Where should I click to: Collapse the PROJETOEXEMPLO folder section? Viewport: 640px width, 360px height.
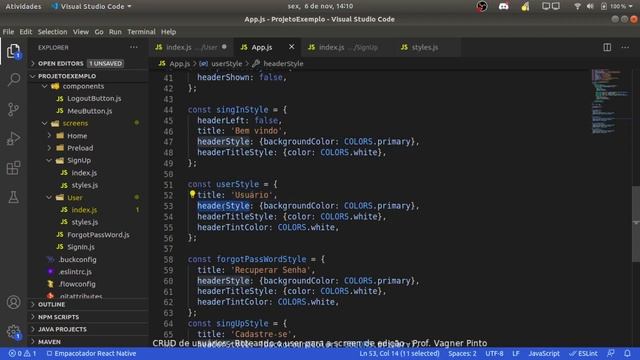88,76
